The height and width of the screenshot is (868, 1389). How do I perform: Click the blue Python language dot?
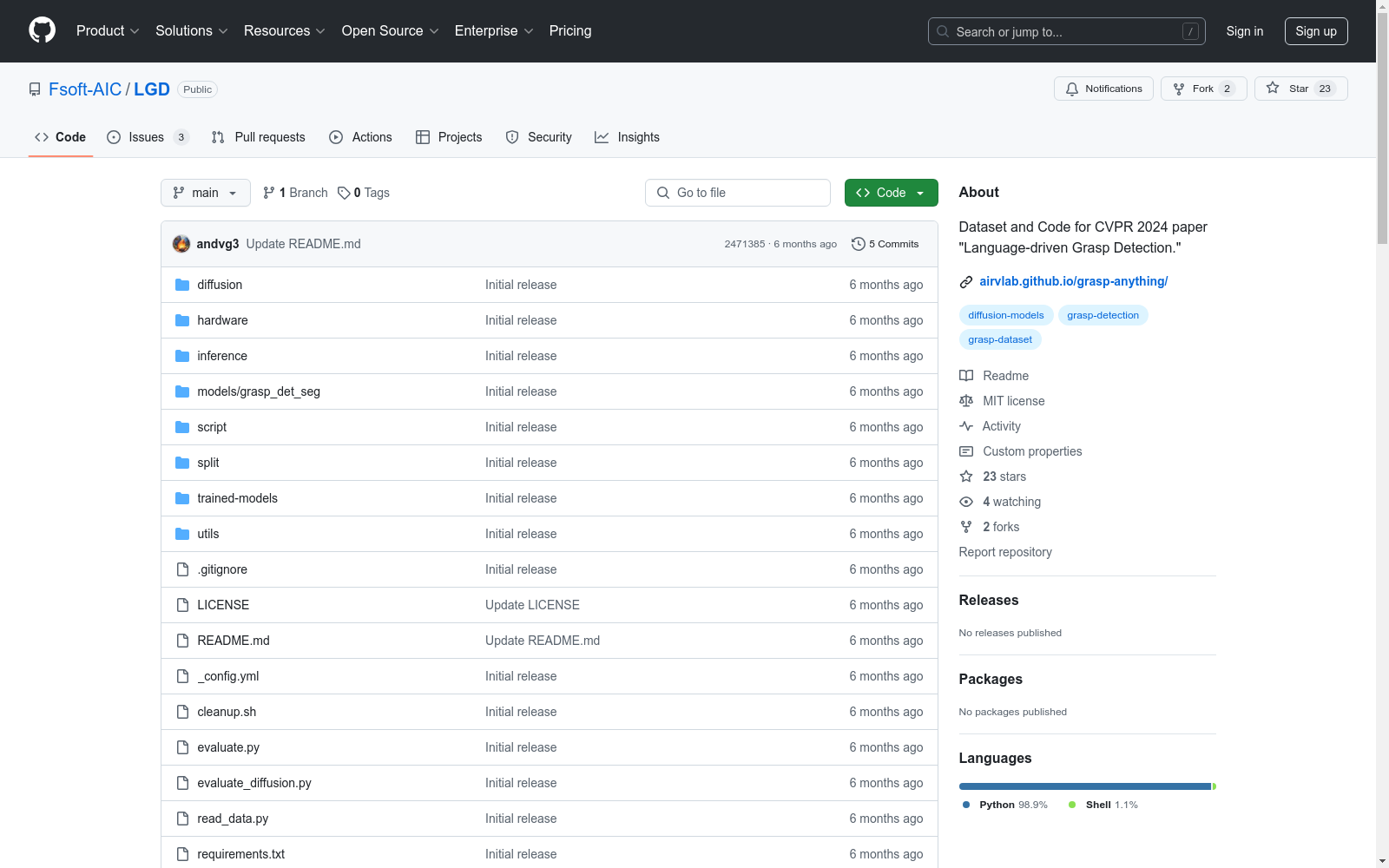966,805
